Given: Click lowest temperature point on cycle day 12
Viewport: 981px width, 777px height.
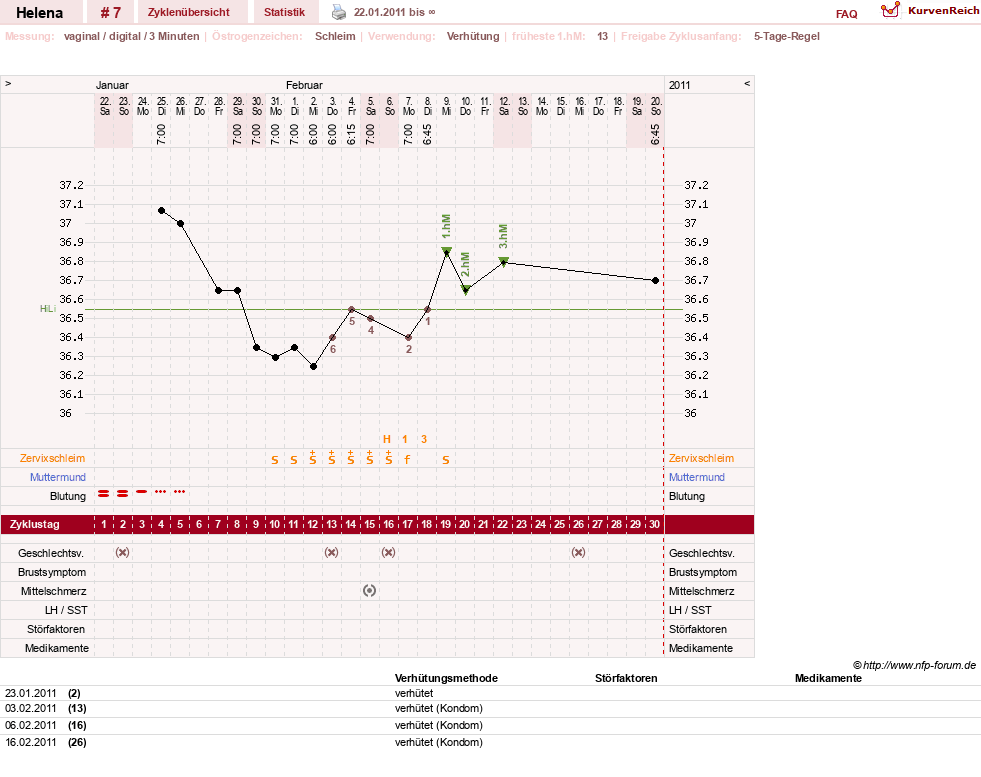Looking at the screenshot, I should (313, 367).
